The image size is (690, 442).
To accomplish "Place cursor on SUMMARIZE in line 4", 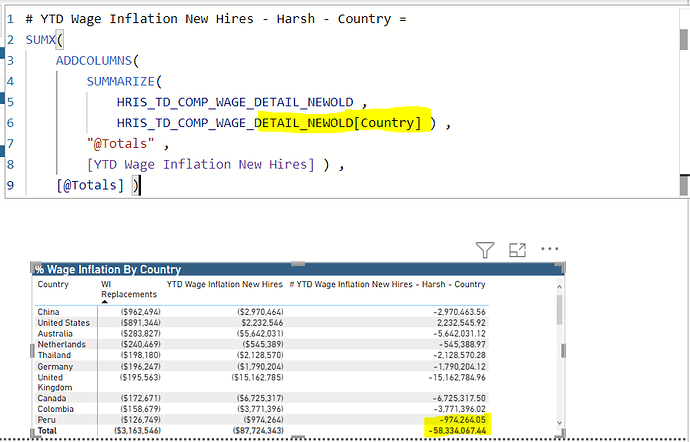I will click(x=121, y=81).
